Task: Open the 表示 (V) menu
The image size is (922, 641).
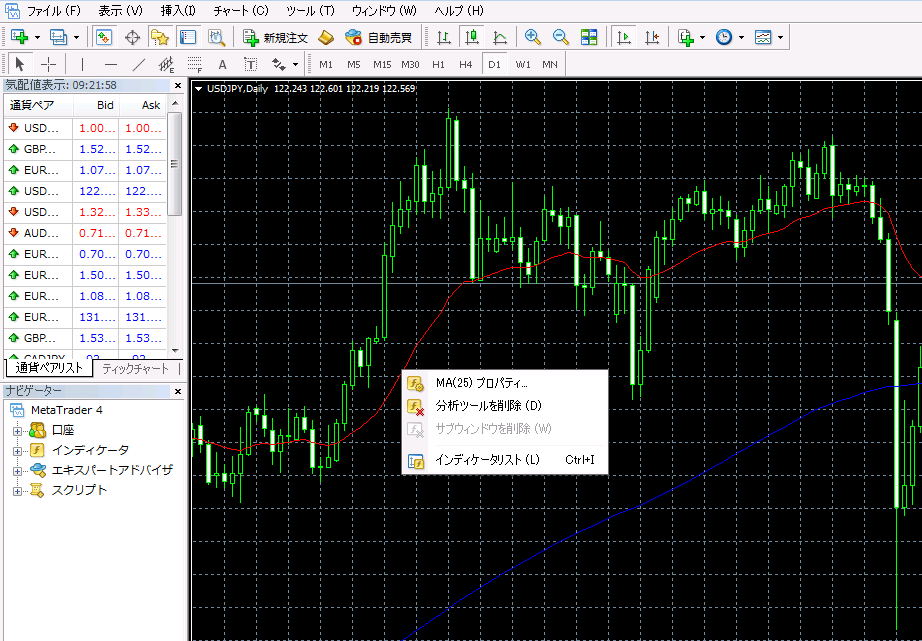Action: tap(121, 11)
